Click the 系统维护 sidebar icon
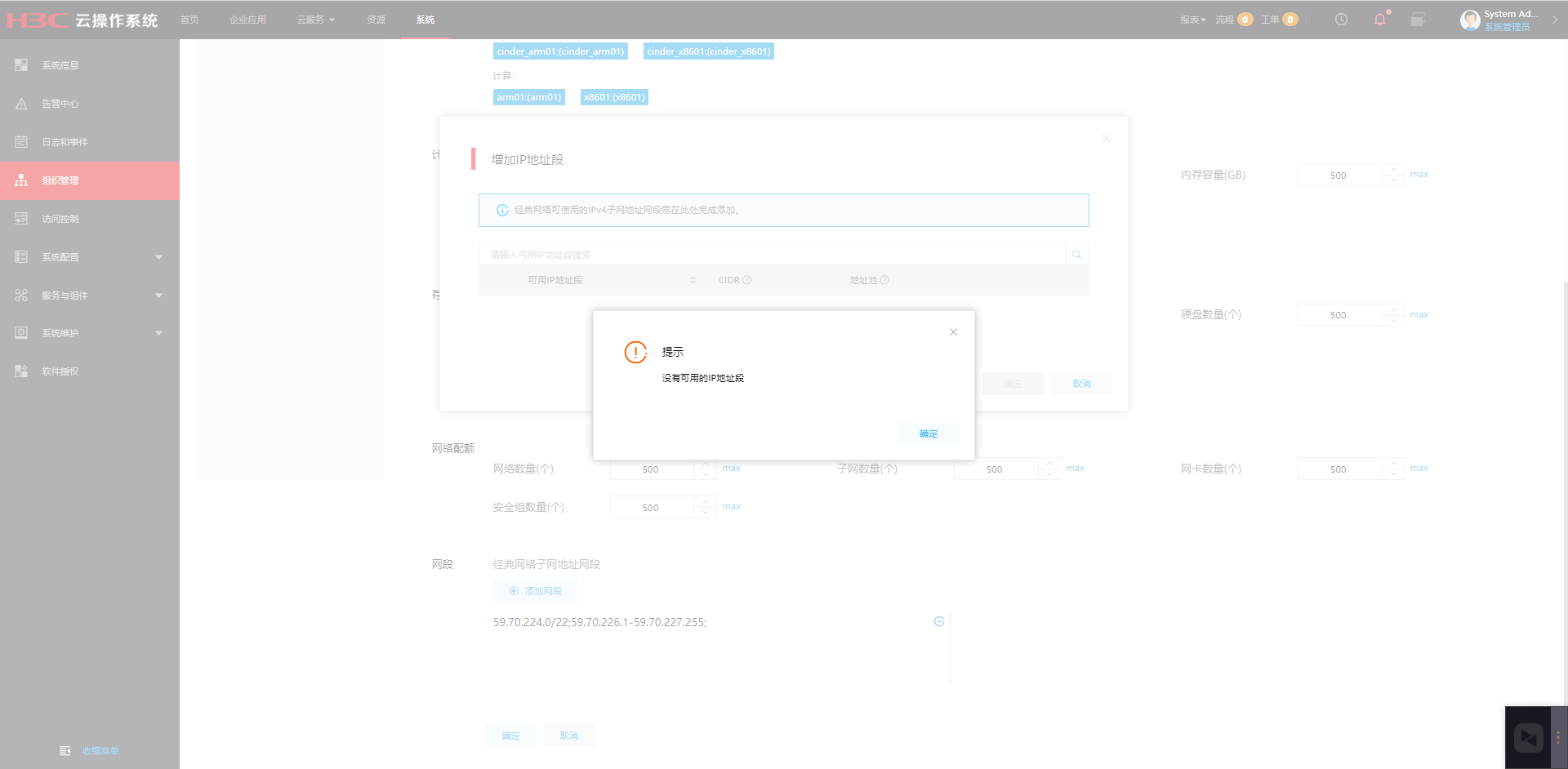The height and width of the screenshot is (769, 1568). pos(21,333)
